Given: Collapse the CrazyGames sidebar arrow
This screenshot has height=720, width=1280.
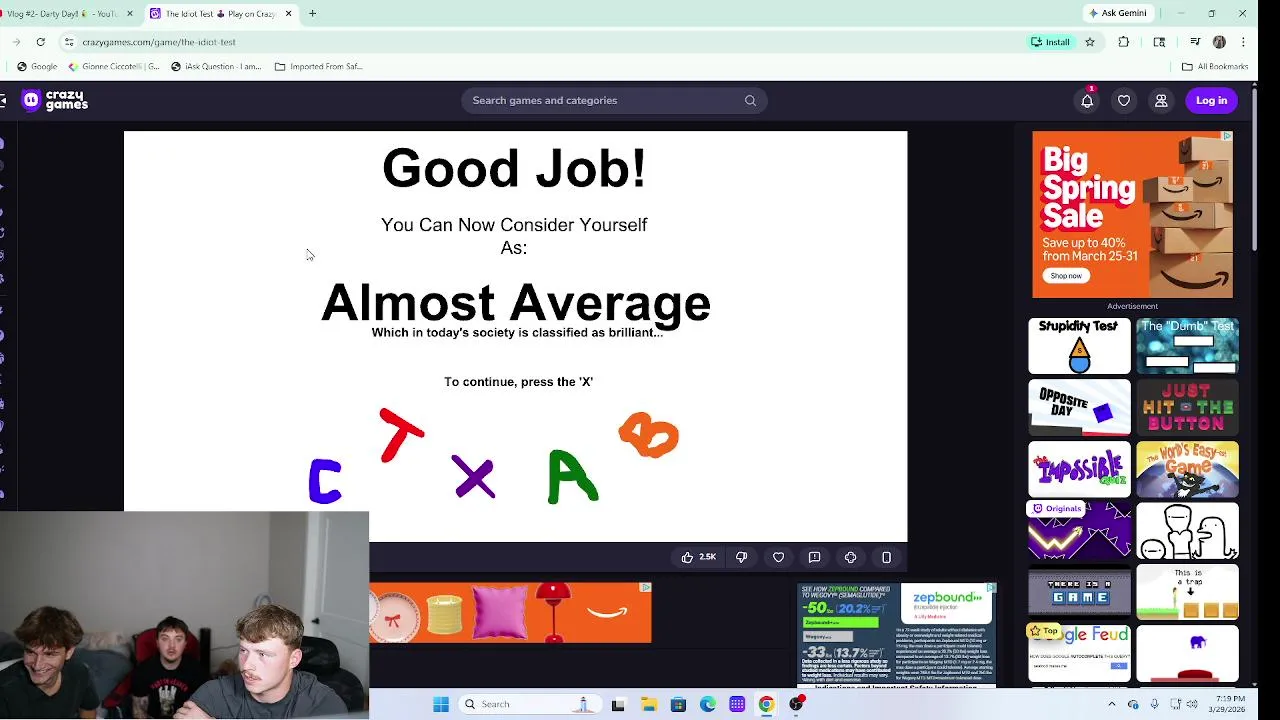Looking at the screenshot, I should click(3, 100).
